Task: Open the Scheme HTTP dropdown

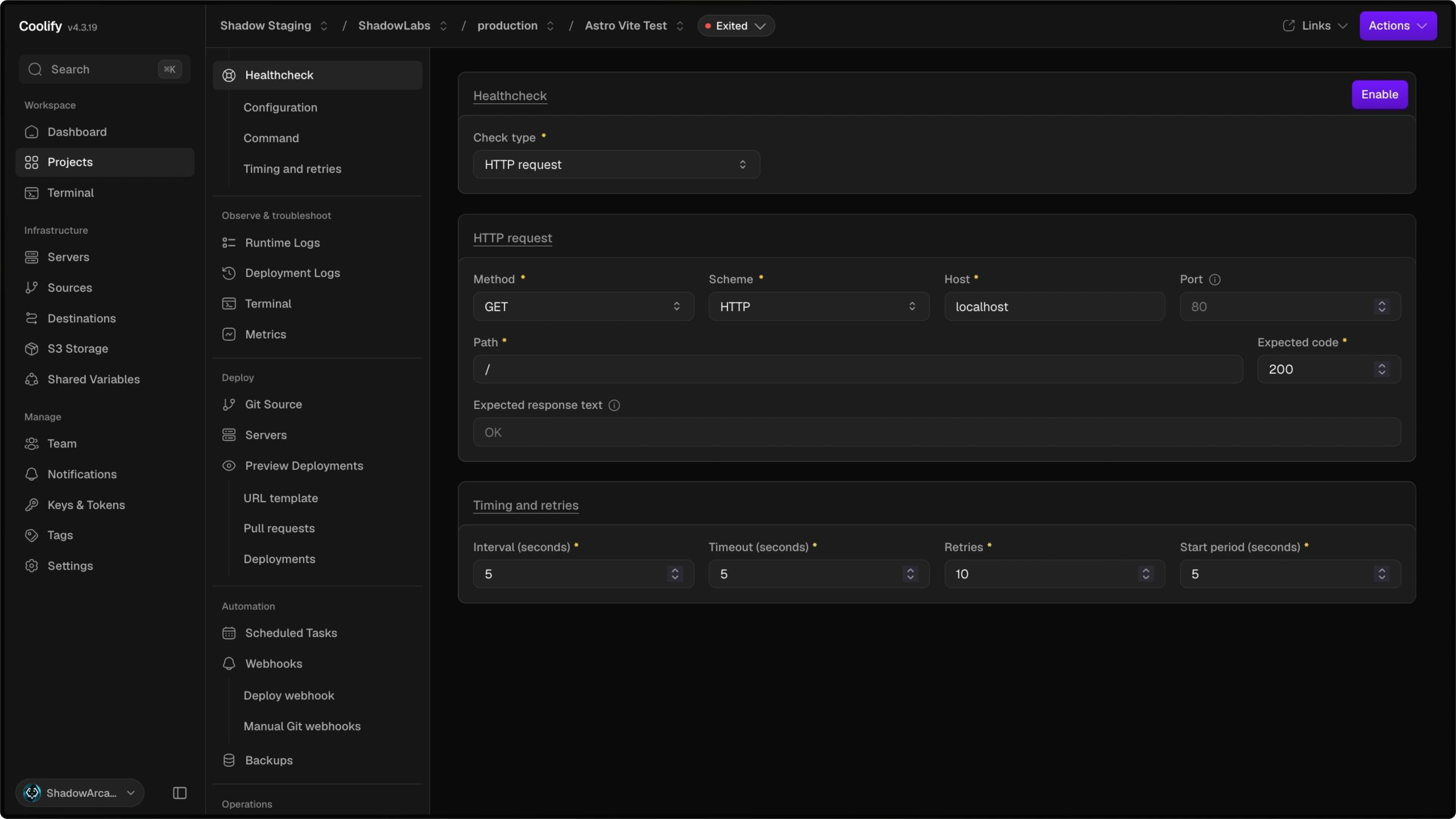Action: tap(819, 306)
